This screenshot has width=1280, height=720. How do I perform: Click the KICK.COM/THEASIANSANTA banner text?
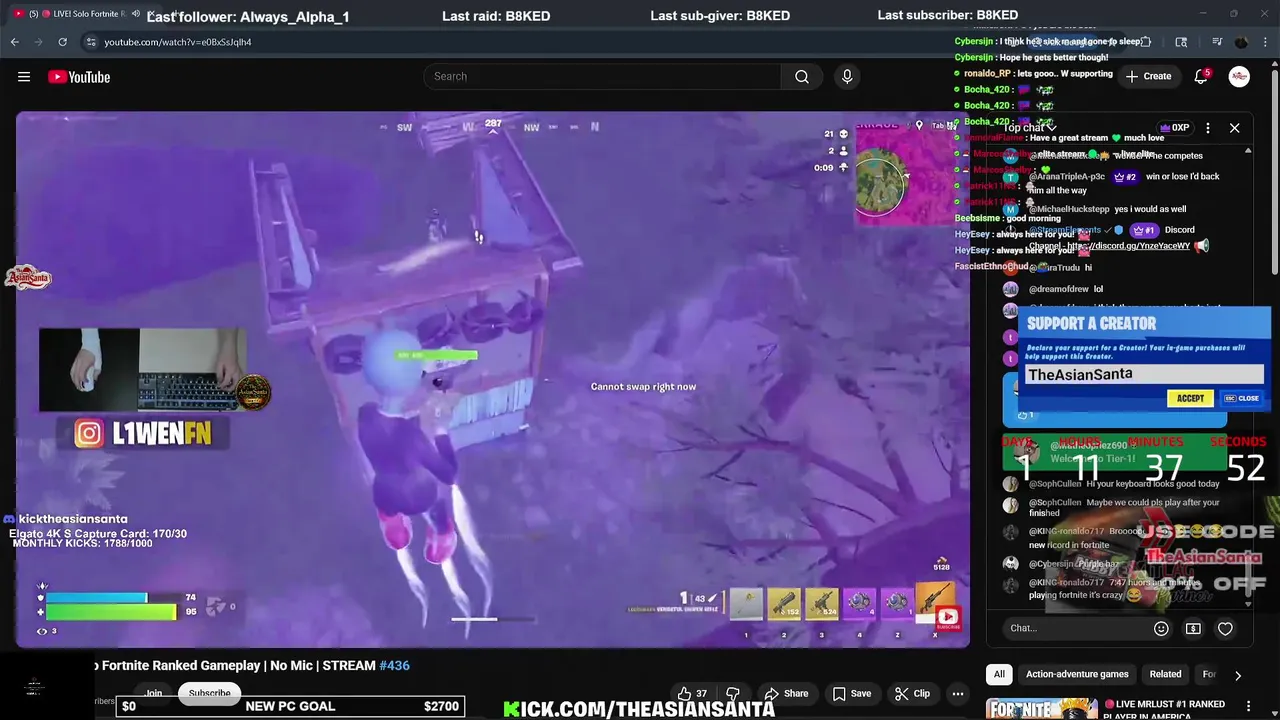pyautogui.click(x=639, y=709)
